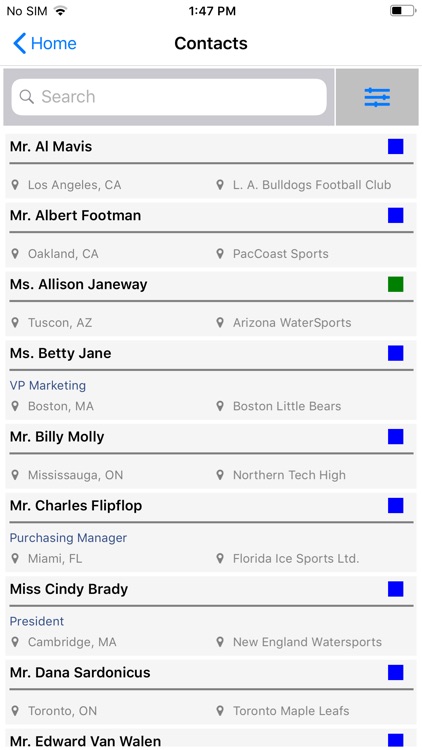Screen dimensions: 422x750
Task: Tap the location pin next to Los Angeles, CA
Action: [x=15, y=185]
